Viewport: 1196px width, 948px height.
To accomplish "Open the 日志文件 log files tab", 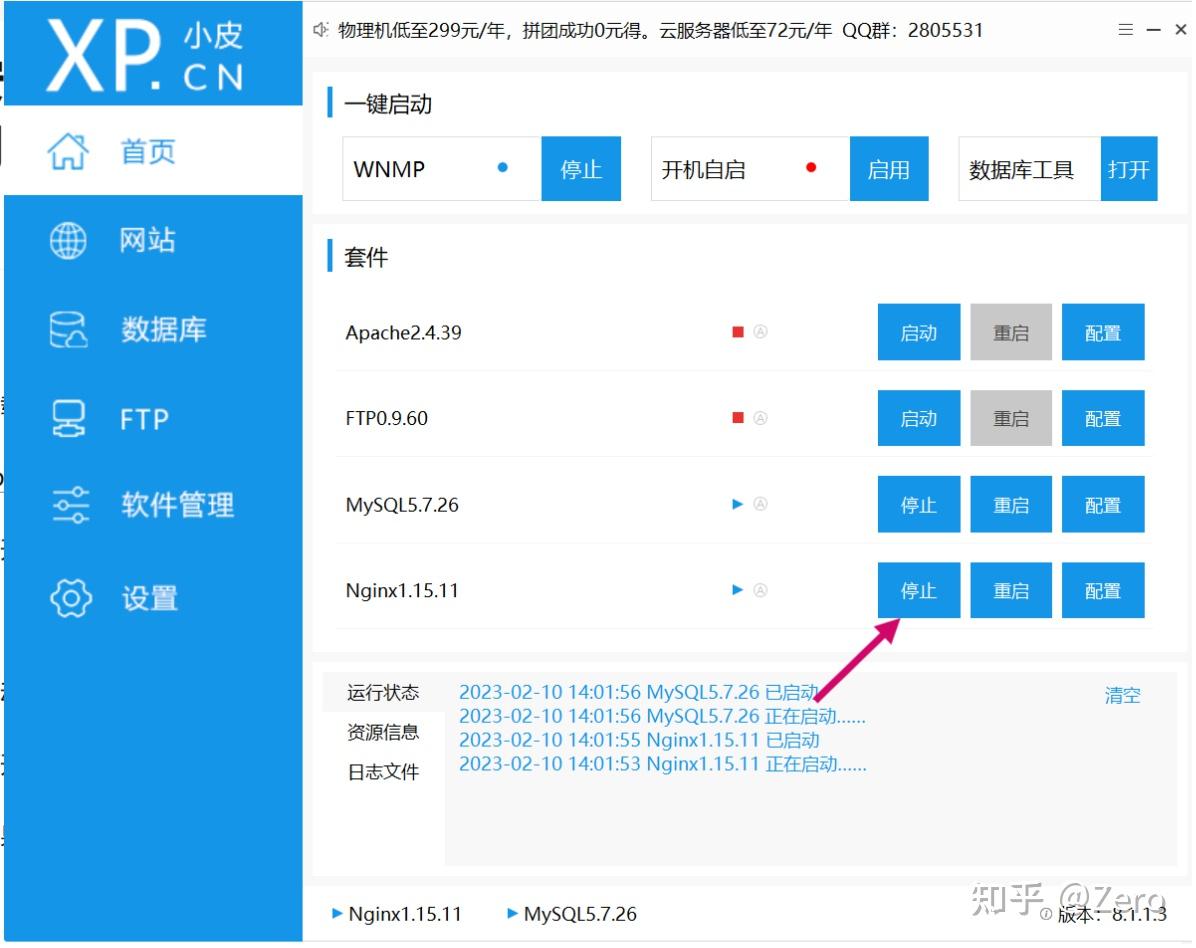I will click(382, 771).
